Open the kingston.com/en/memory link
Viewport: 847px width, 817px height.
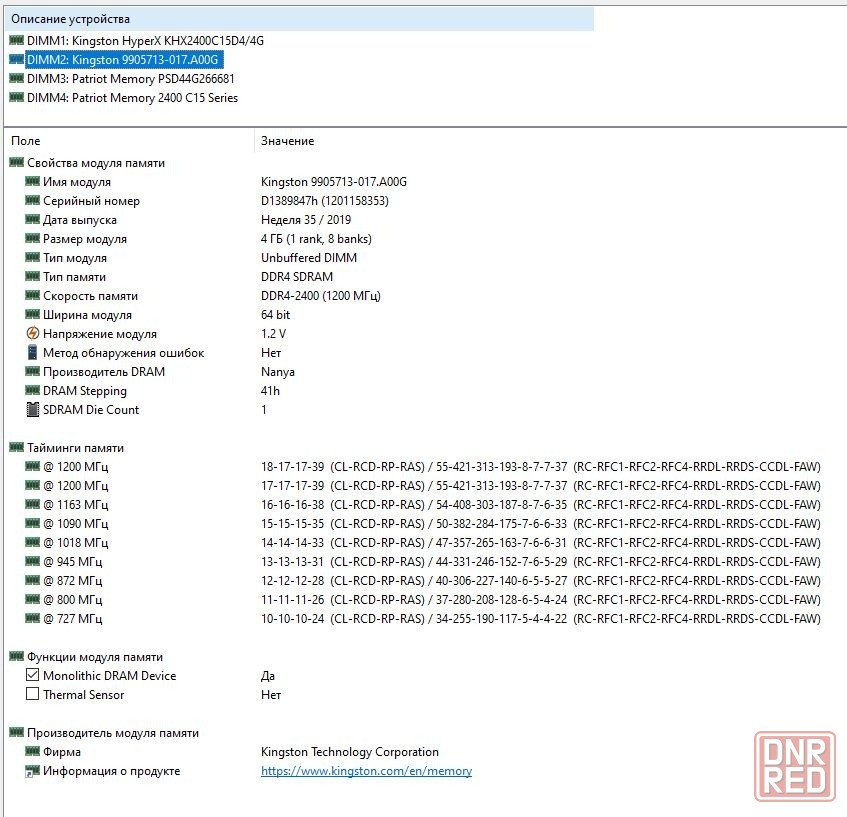(366, 771)
